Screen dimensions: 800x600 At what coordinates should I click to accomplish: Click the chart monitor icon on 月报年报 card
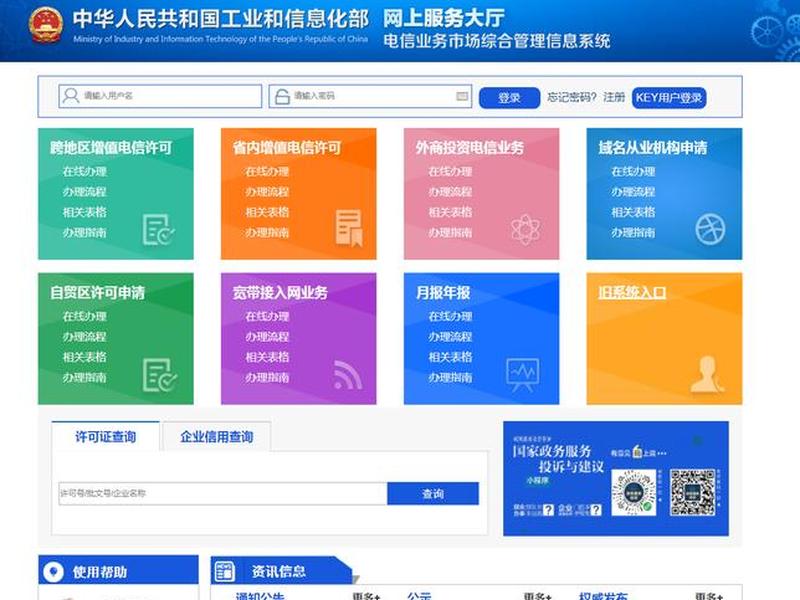click(522, 374)
